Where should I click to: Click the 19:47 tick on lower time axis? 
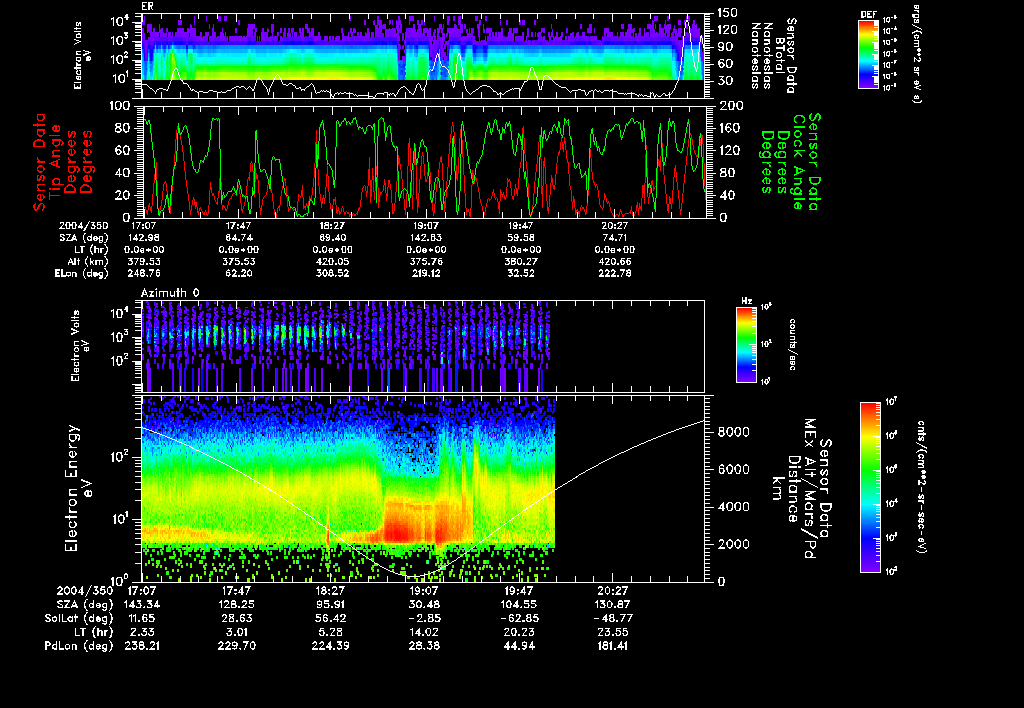[x=517, y=591]
